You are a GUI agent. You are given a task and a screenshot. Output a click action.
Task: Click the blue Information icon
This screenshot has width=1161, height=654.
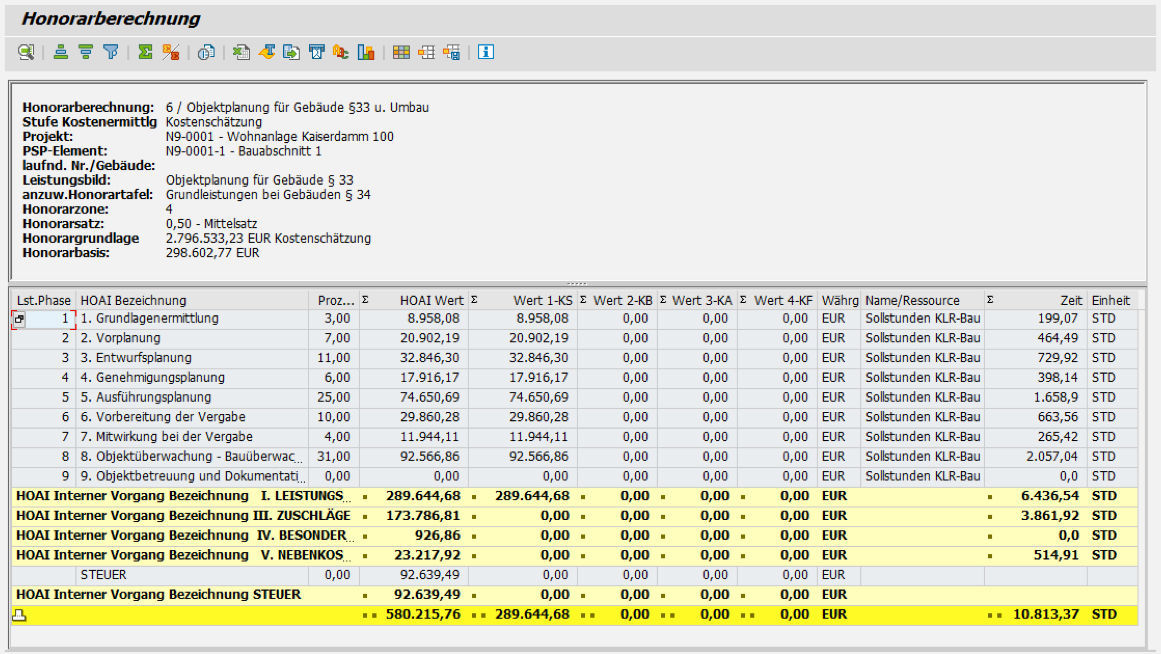click(x=486, y=52)
